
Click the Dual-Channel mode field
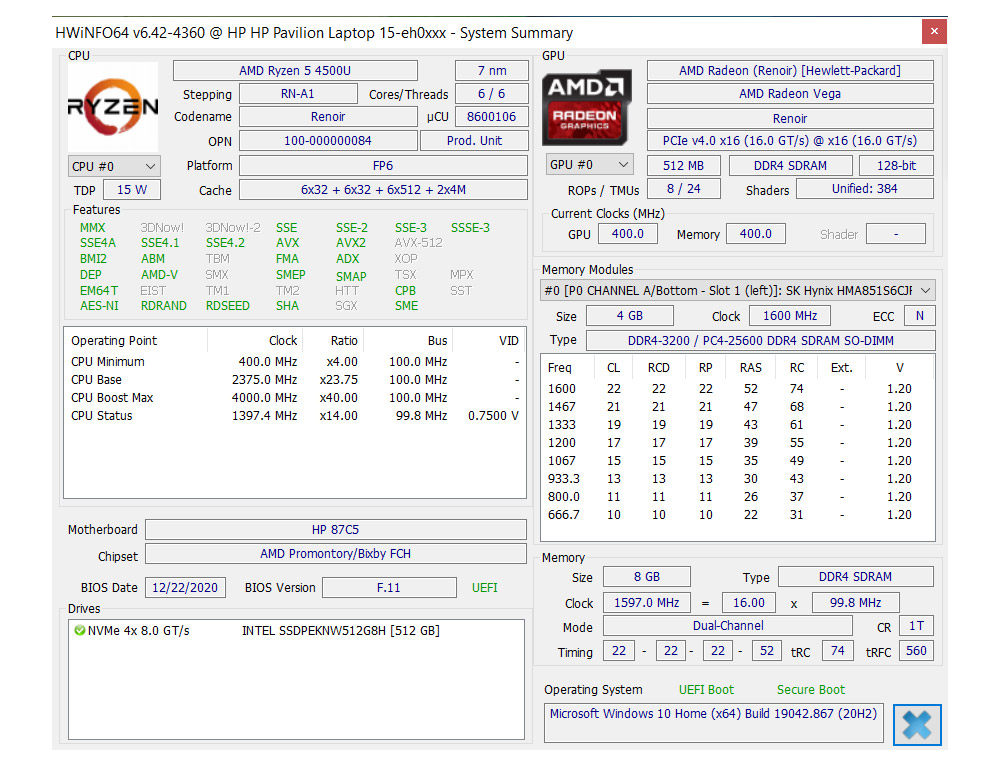[x=728, y=626]
